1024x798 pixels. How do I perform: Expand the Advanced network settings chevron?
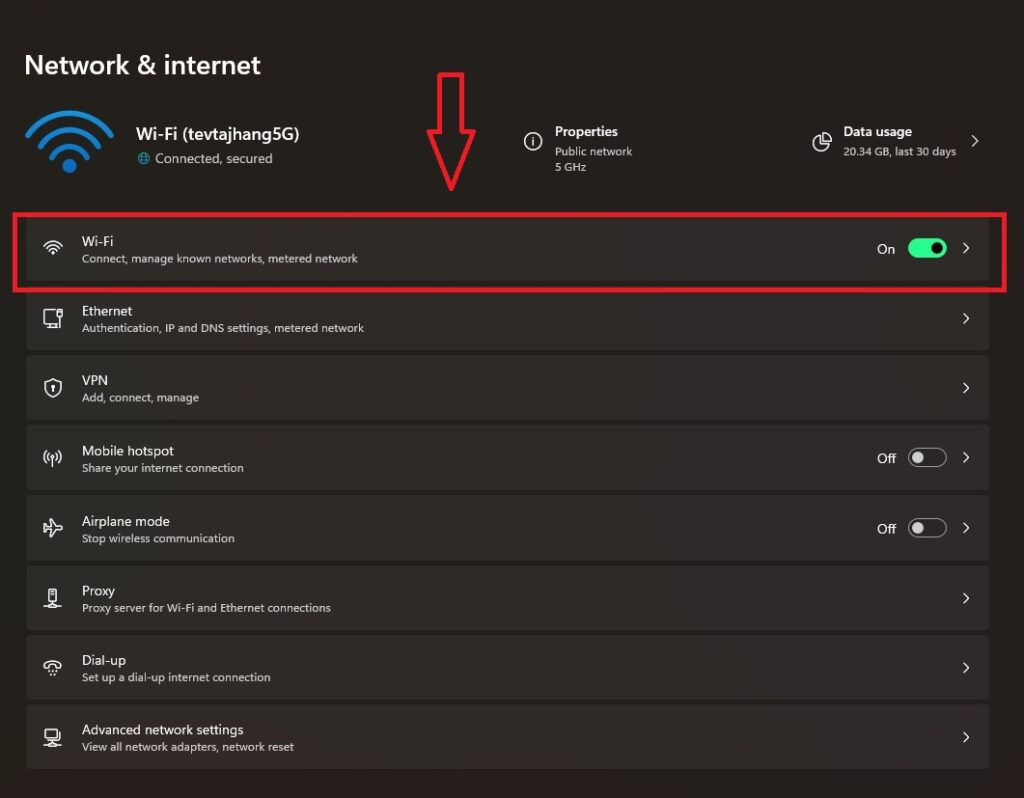tap(966, 737)
